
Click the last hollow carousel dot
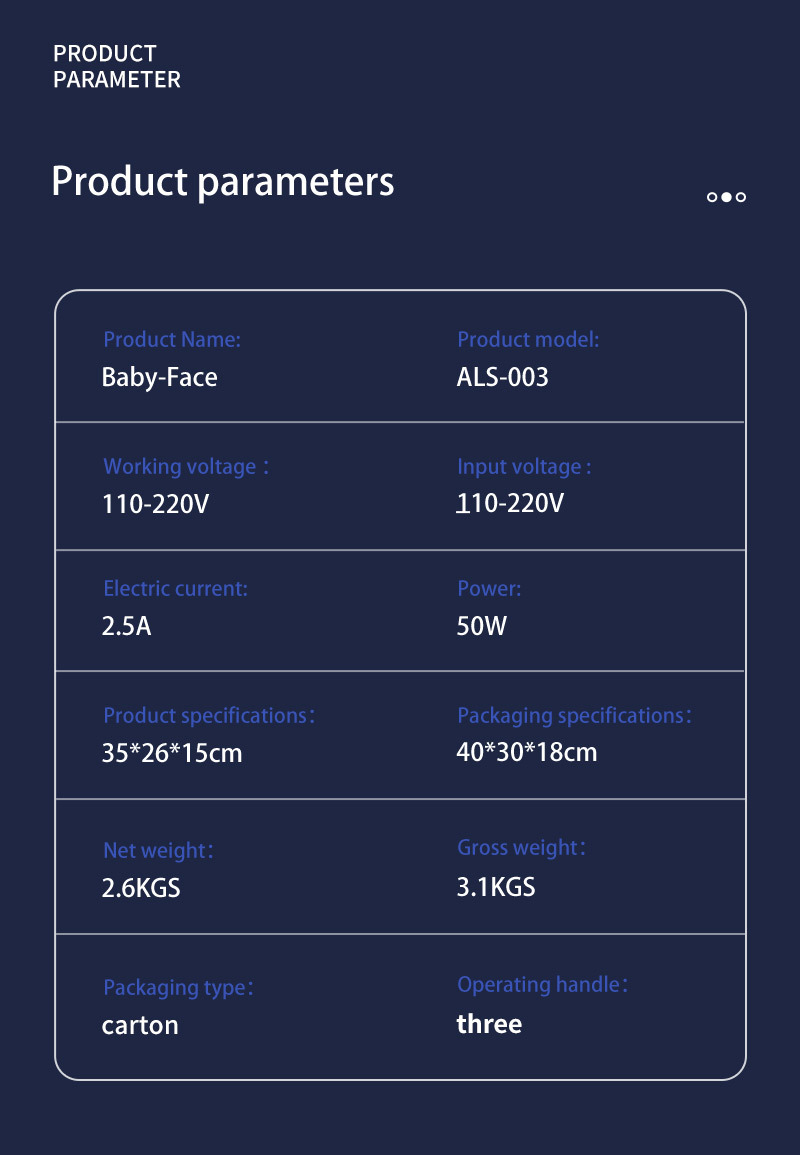741,197
